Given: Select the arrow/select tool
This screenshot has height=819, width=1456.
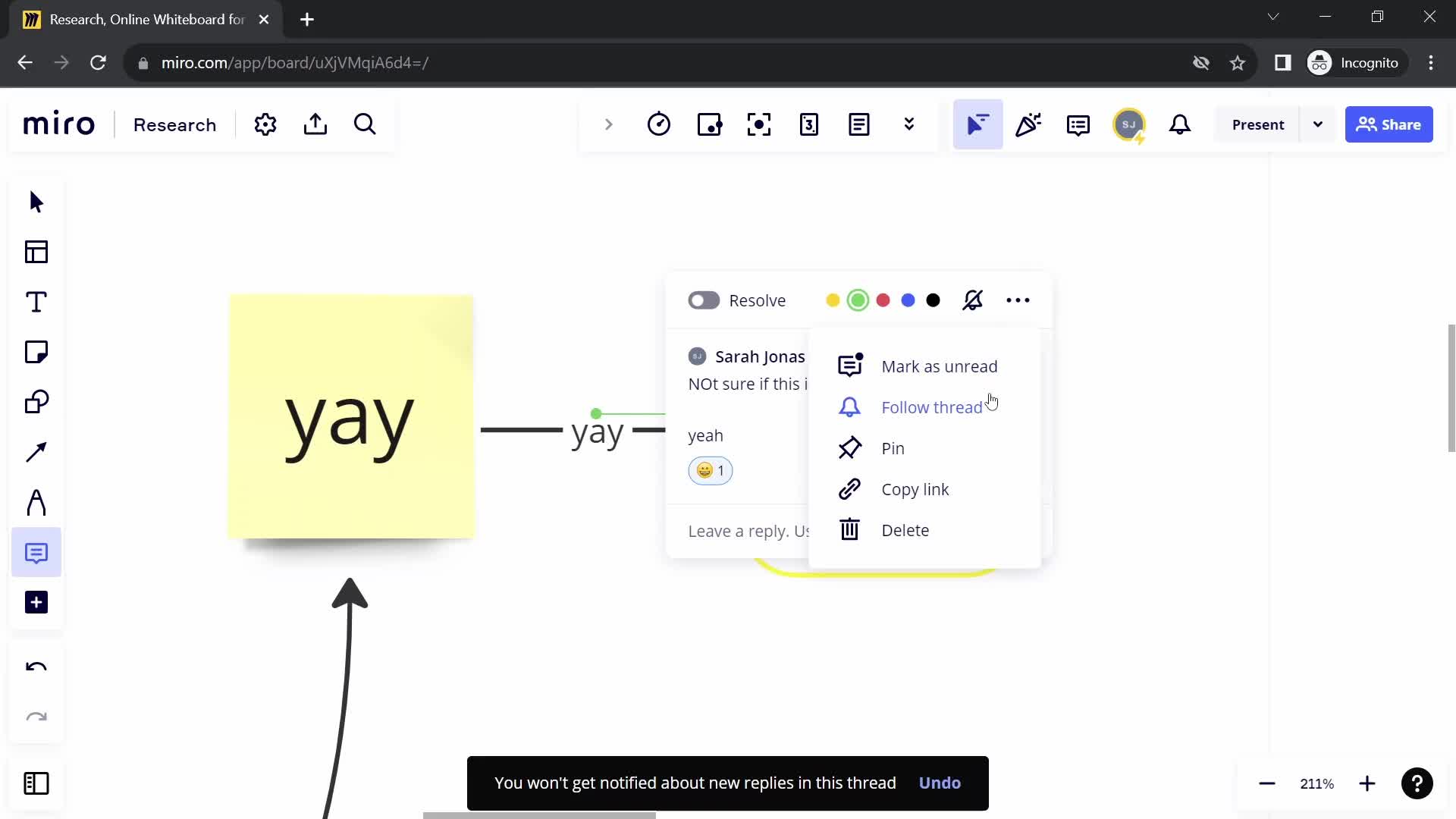Looking at the screenshot, I should pos(35,202).
